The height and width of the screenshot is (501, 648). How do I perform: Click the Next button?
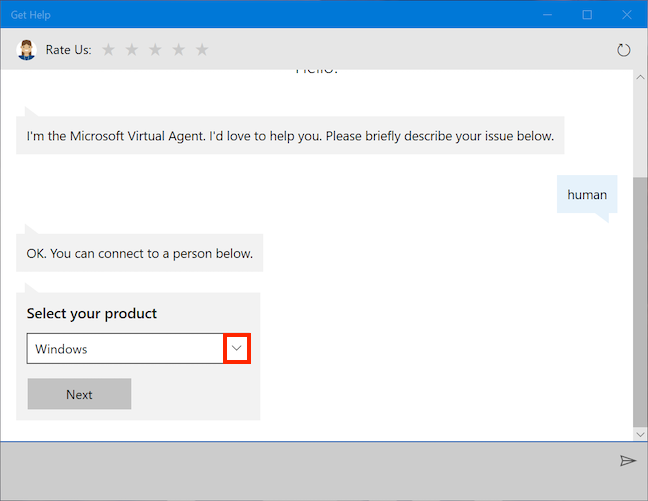[79, 394]
